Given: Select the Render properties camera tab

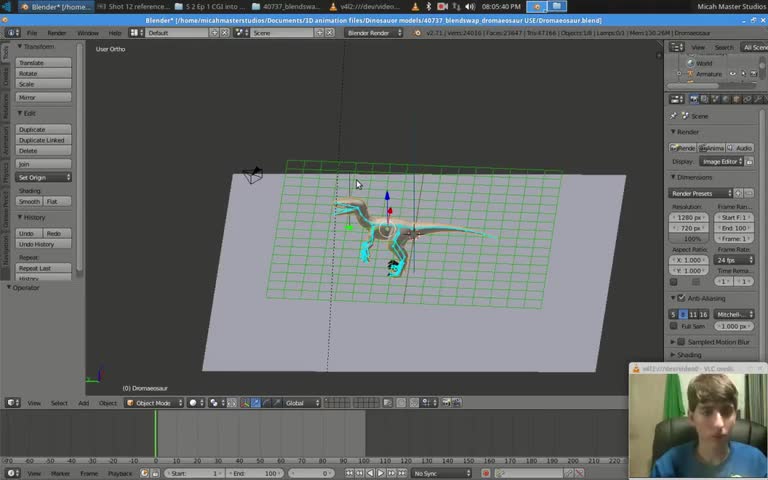Looking at the screenshot, I should [x=694, y=99].
